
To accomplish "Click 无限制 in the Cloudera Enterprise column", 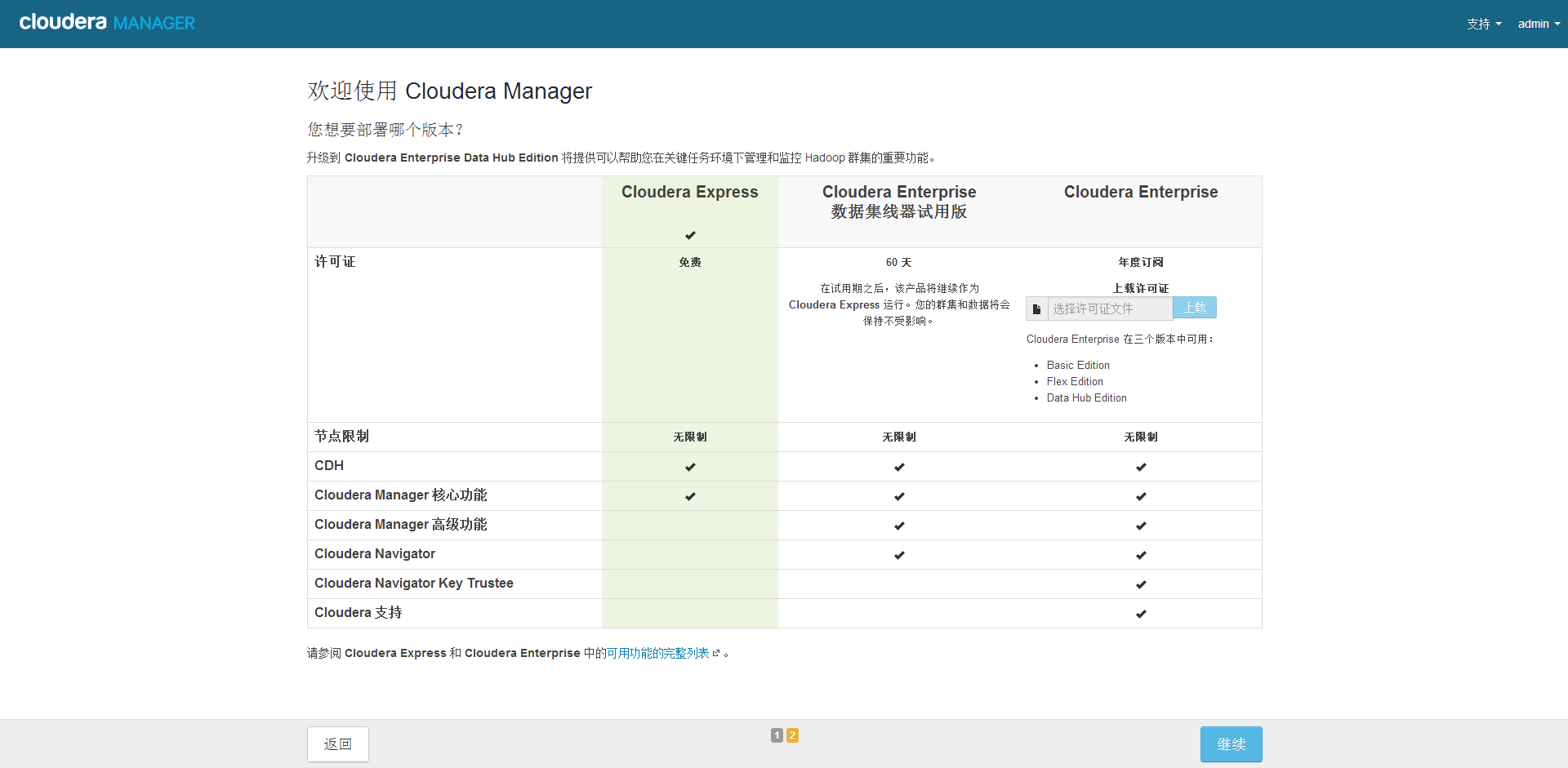I will coord(1141,437).
